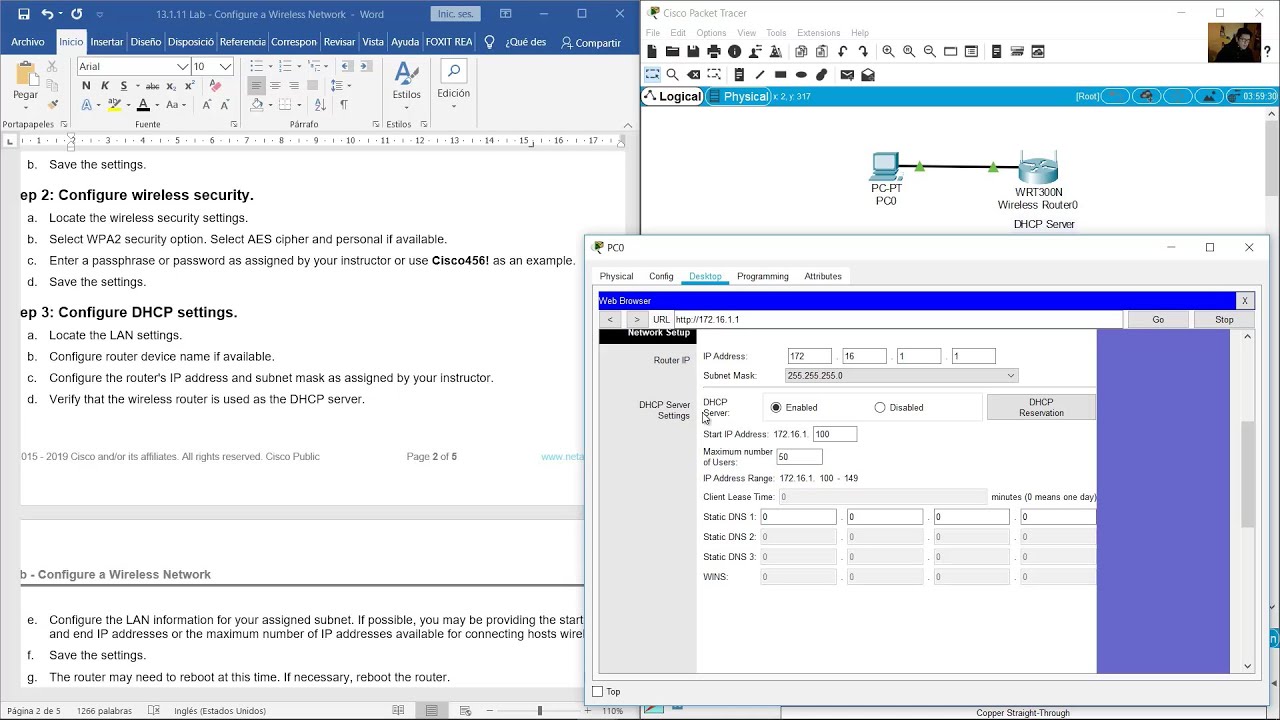Apply italic (K) formatting in Word

(x=105, y=86)
